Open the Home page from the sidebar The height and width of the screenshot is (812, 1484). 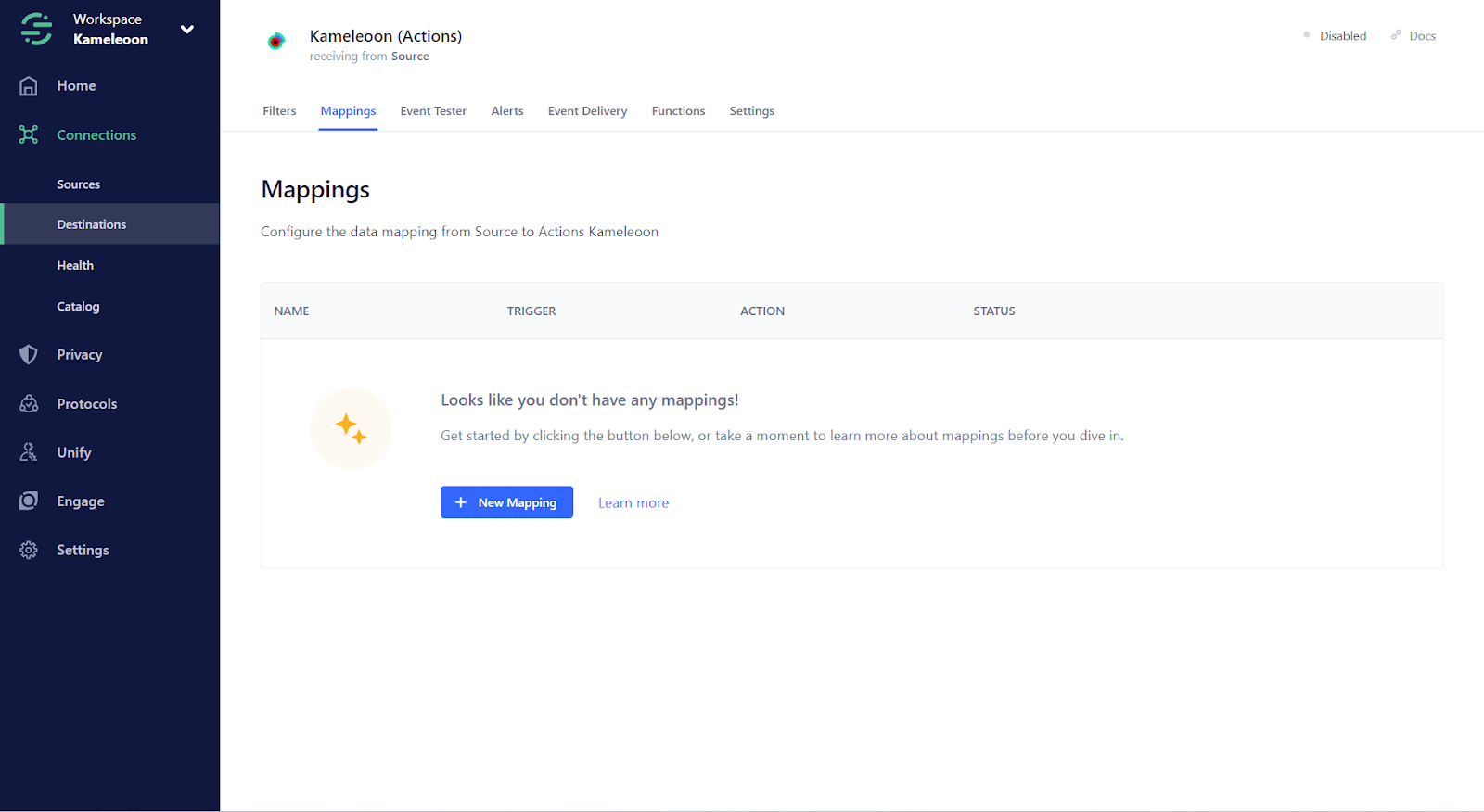(x=76, y=86)
